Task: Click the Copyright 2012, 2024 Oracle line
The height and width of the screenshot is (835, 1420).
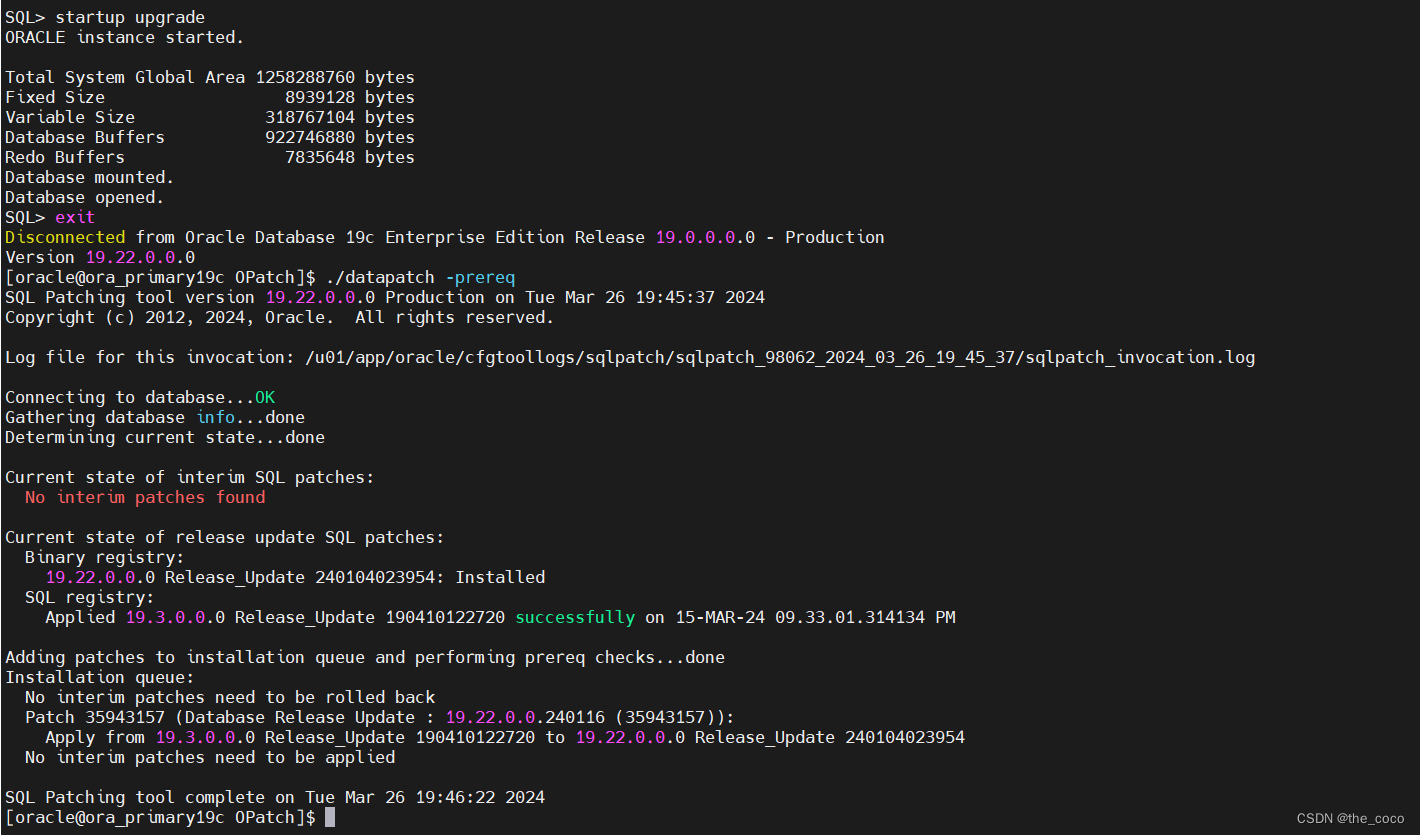Action: (x=280, y=317)
